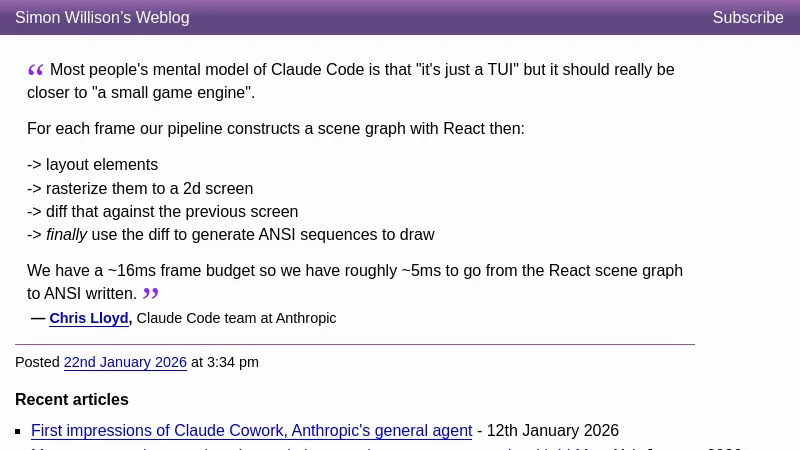Click the purple opening quotation mark icon
The image size is (800, 450).
[36, 69]
